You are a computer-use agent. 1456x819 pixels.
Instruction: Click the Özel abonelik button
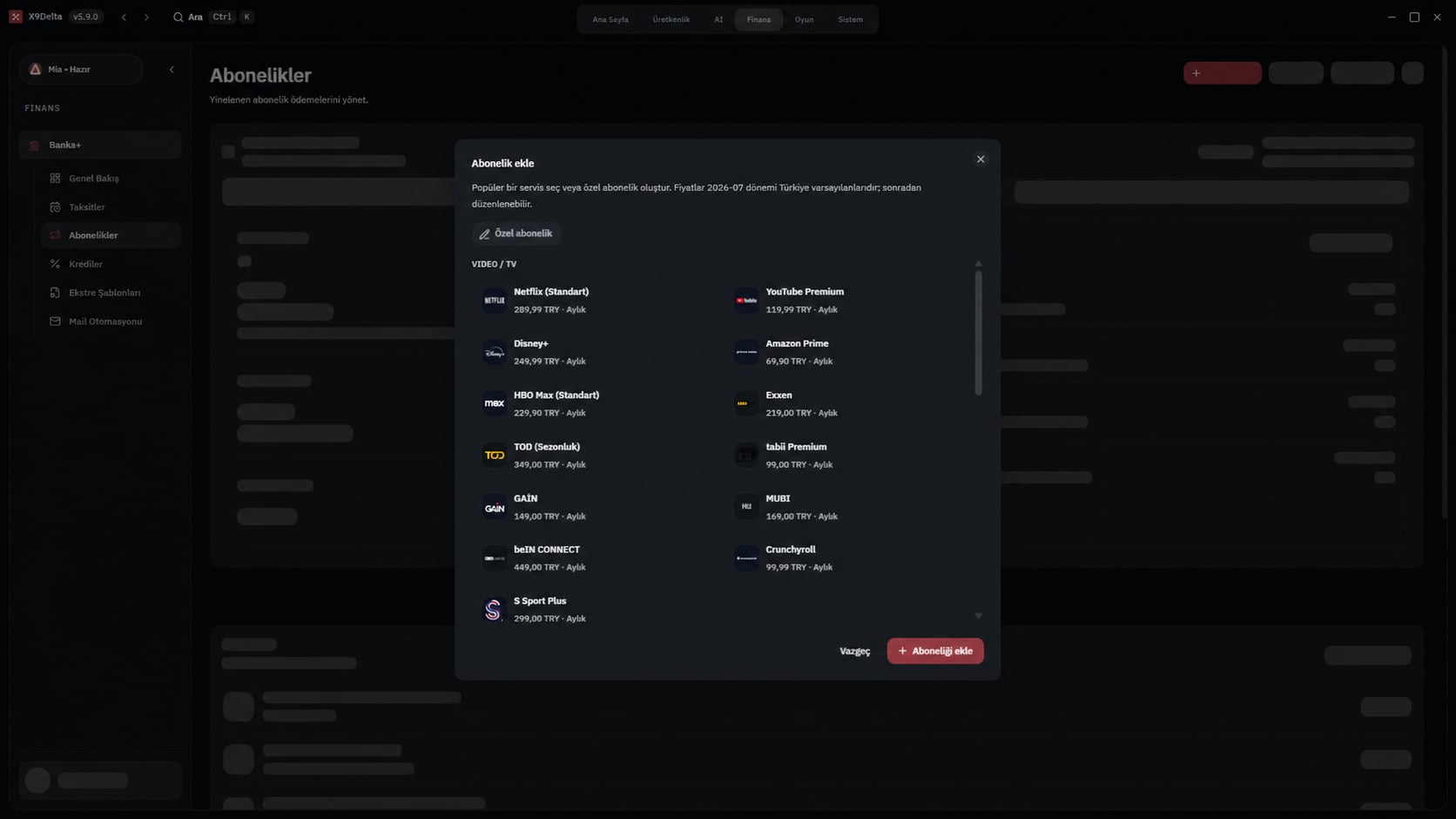coord(516,234)
